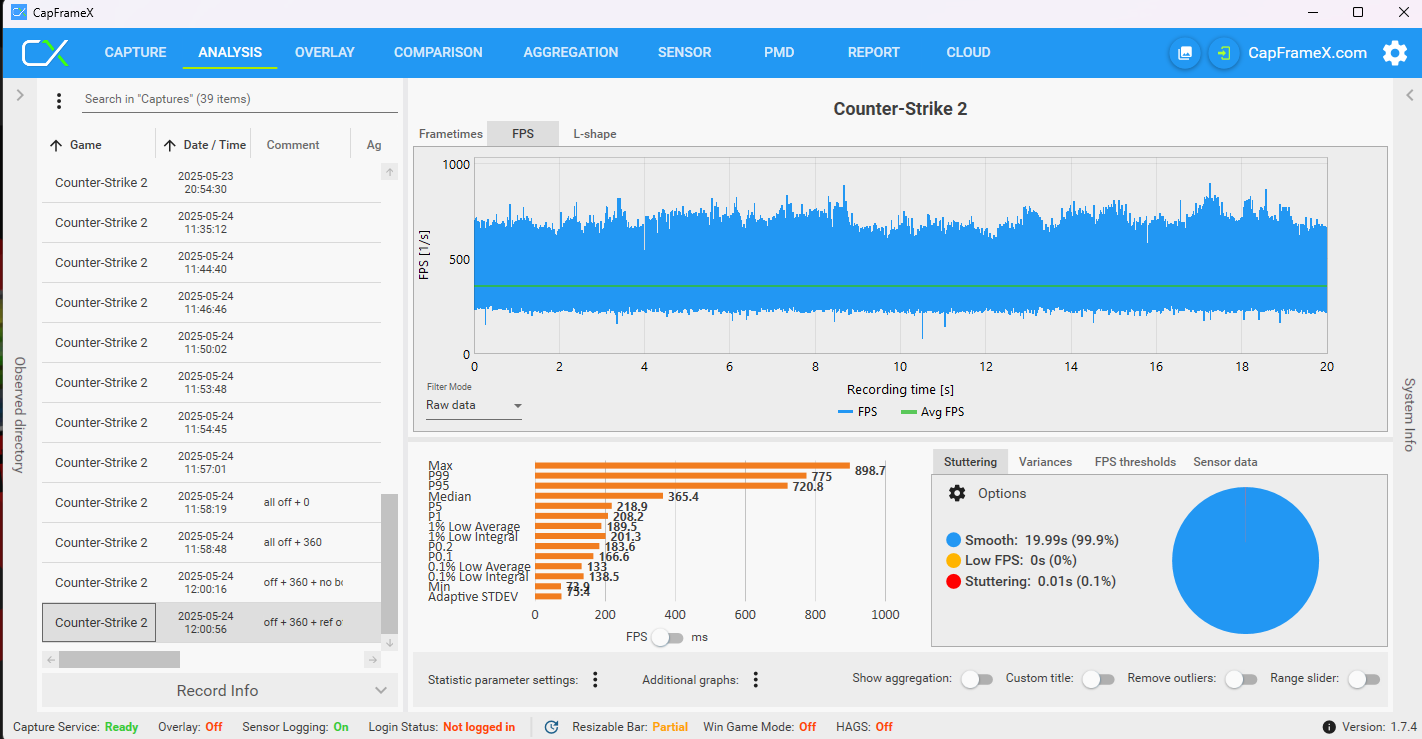
Task: Turn on Remove outliers switch
Action: pyautogui.click(x=1241, y=679)
